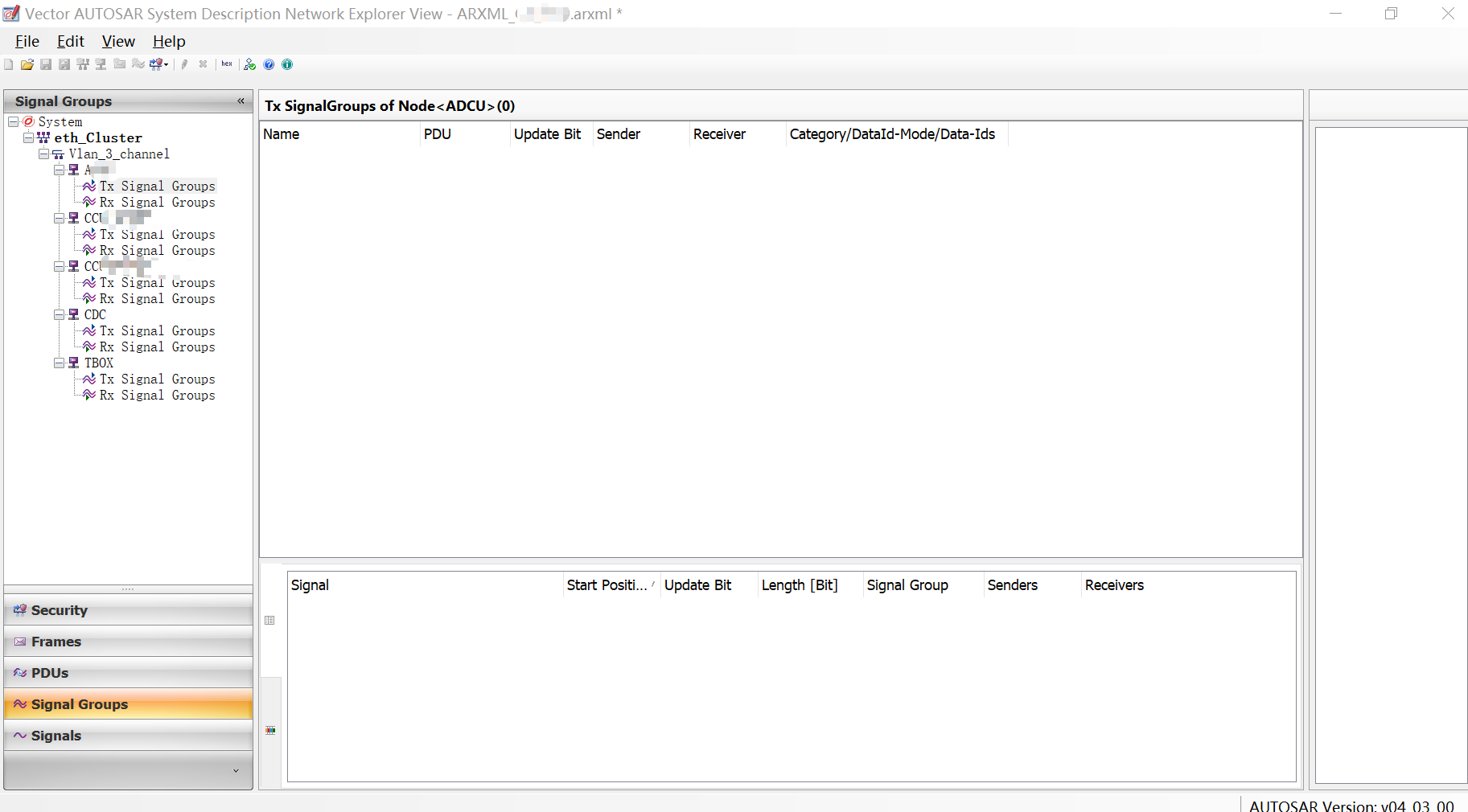The width and height of the screenshot is (1468, 812).
Task: Toggle the hex display button
Action: tap(227, 64)
